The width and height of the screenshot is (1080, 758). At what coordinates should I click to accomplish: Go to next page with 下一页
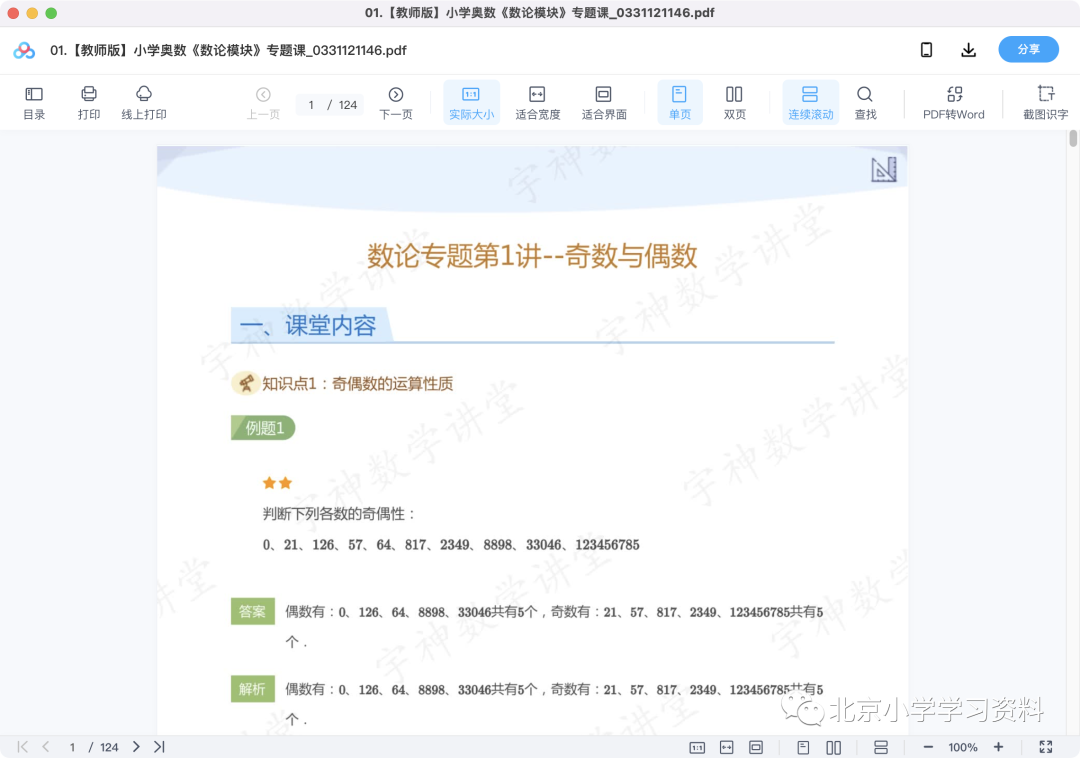(x=396, y=103)
